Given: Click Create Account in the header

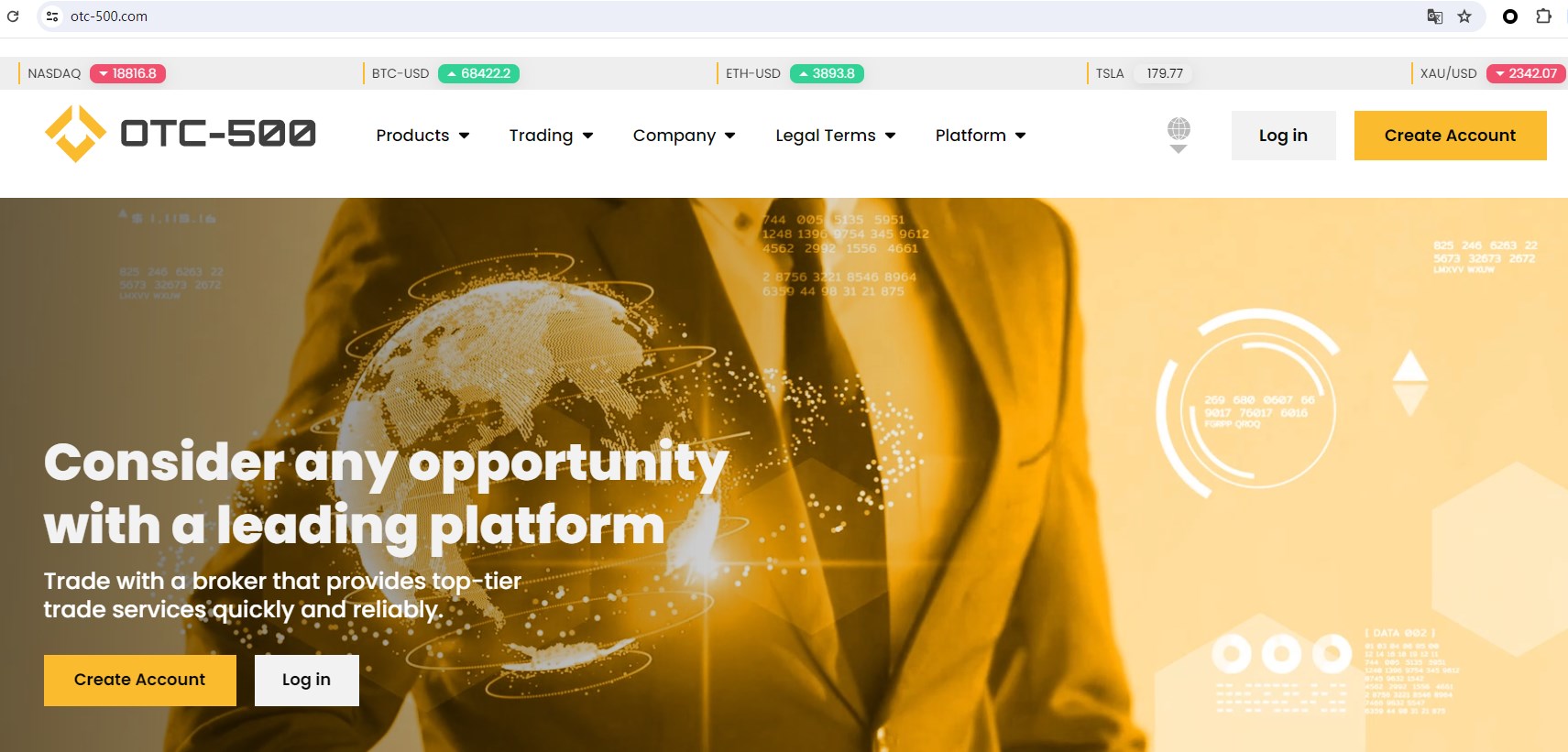Looking at the screenshot, I should (x=1450, y=136).
